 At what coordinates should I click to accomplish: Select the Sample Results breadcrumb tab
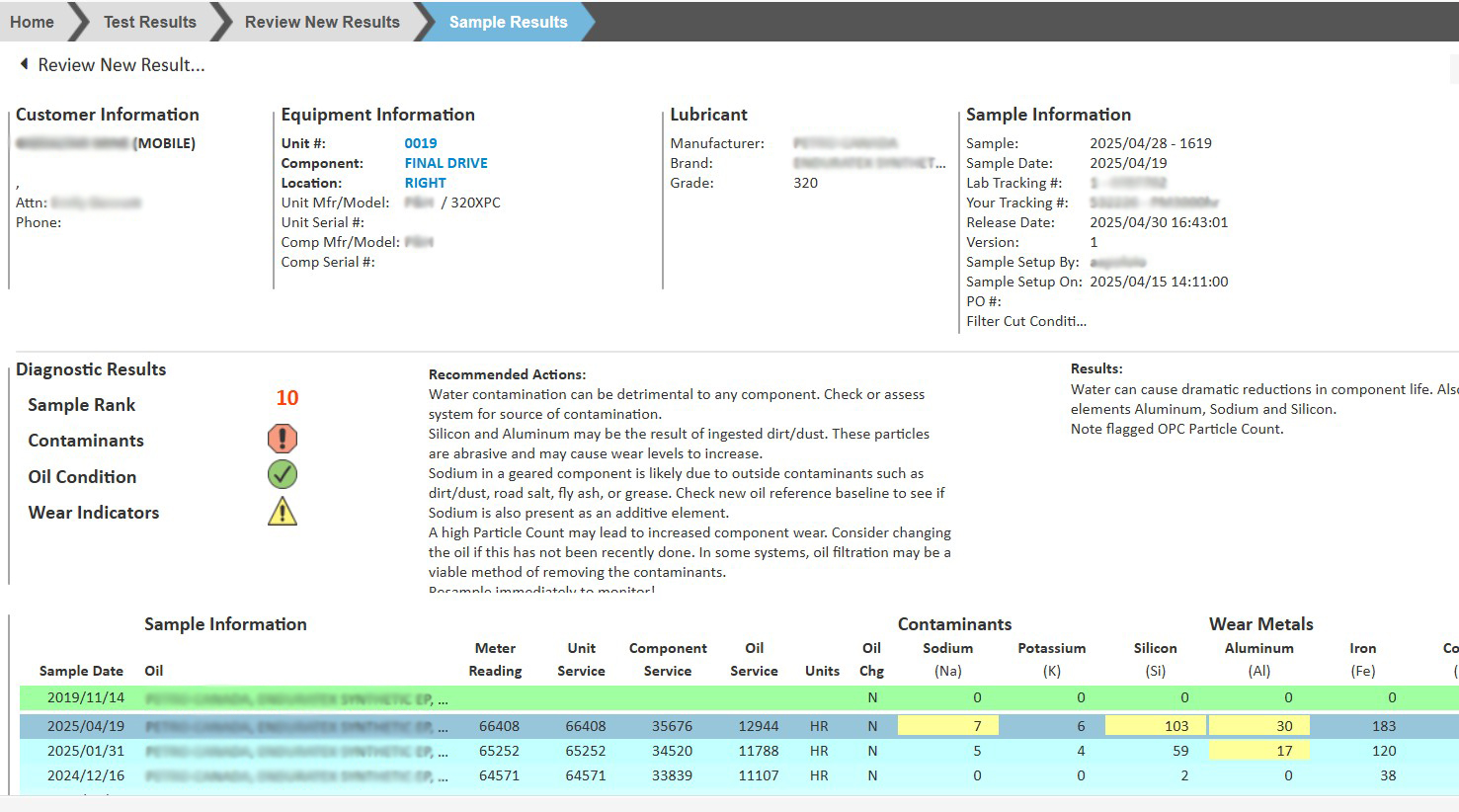[508, 22]
